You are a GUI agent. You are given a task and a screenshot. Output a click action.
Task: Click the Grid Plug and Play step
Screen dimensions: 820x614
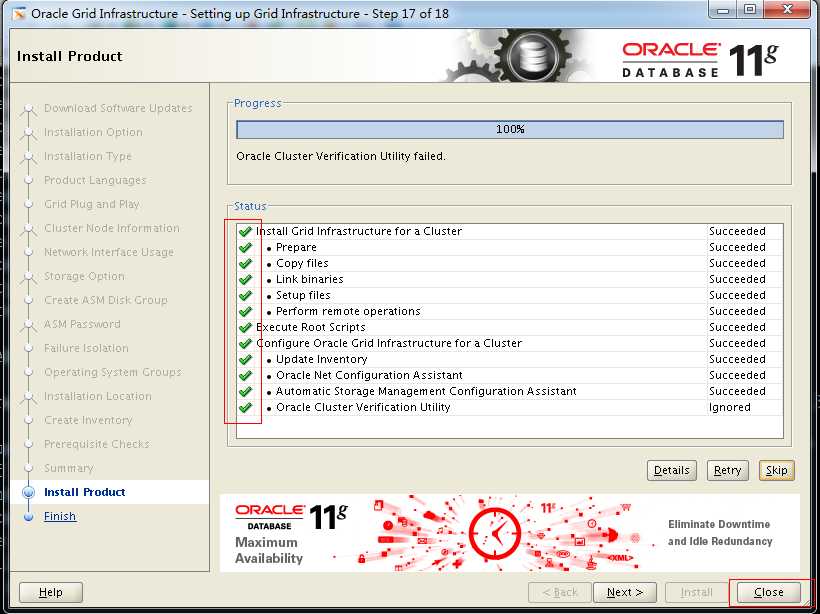pos(92,204)
